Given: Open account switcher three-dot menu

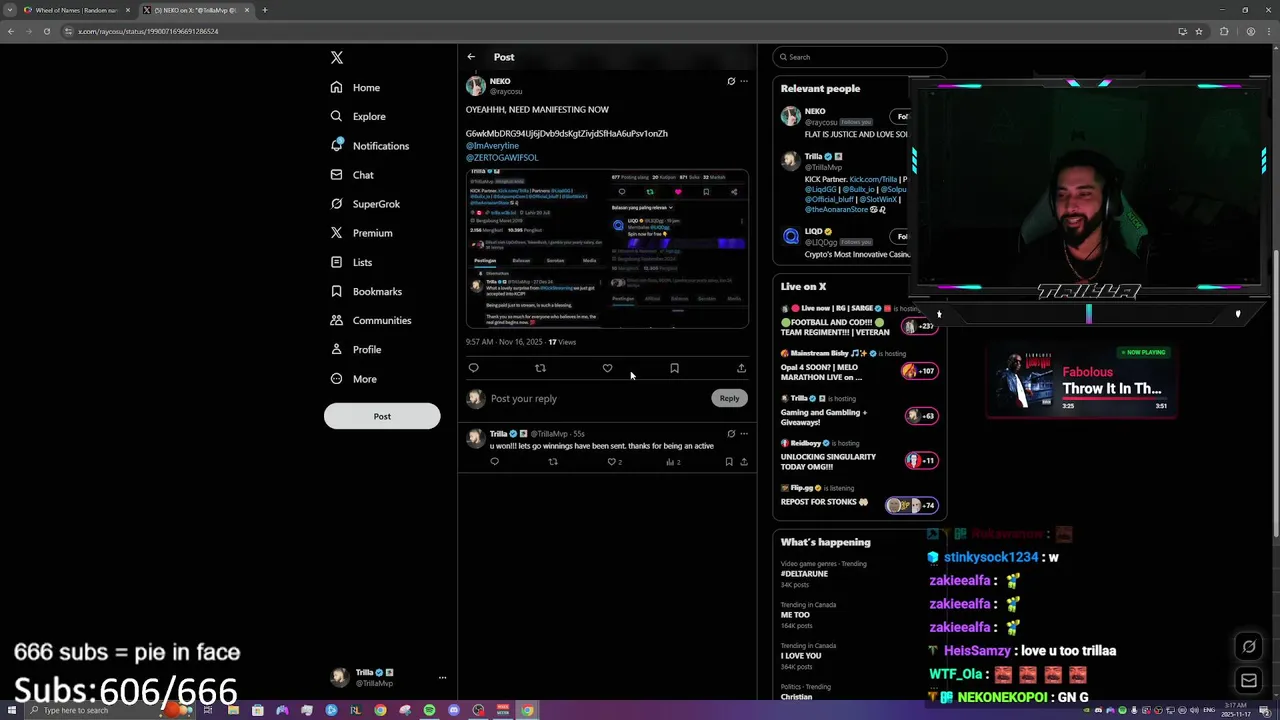Looking at the screenshot, I should [442, 677].
